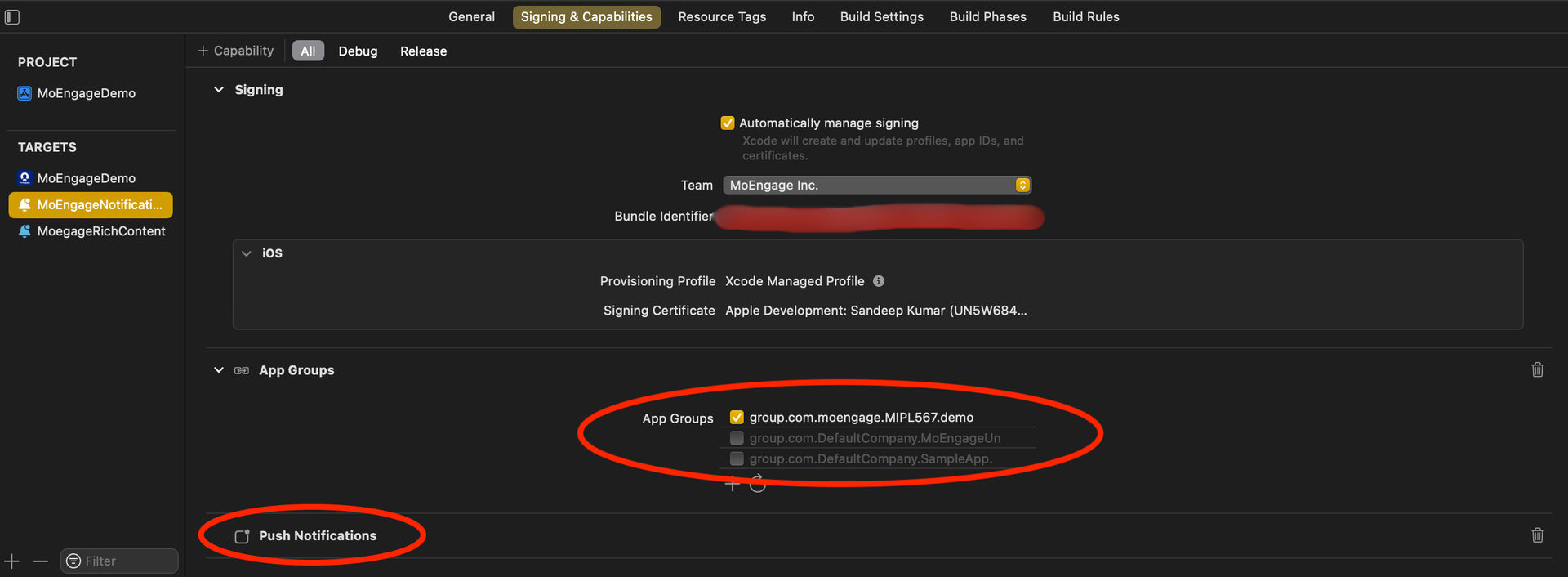Collapse the iOS signing subsection
Screen dimensions: 1568x577
246,253
